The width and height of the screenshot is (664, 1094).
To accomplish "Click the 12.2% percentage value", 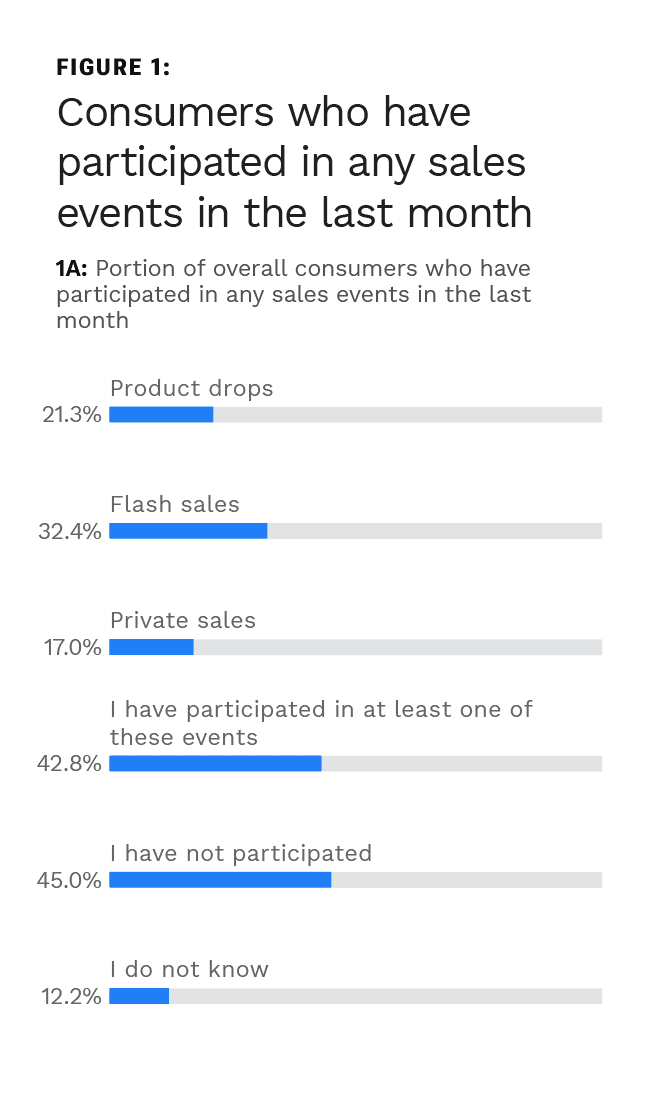I will tap(72, 996).
